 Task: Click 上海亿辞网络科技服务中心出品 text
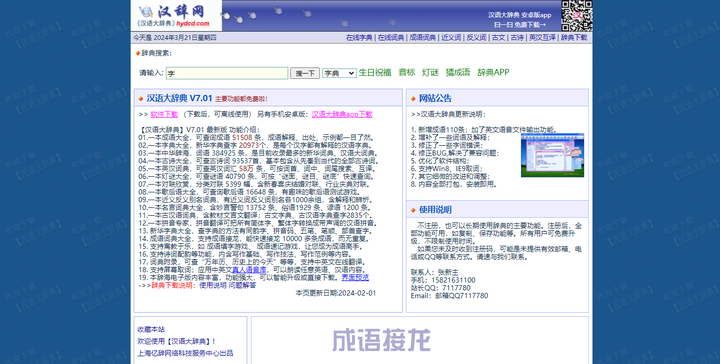coord(185,353)
